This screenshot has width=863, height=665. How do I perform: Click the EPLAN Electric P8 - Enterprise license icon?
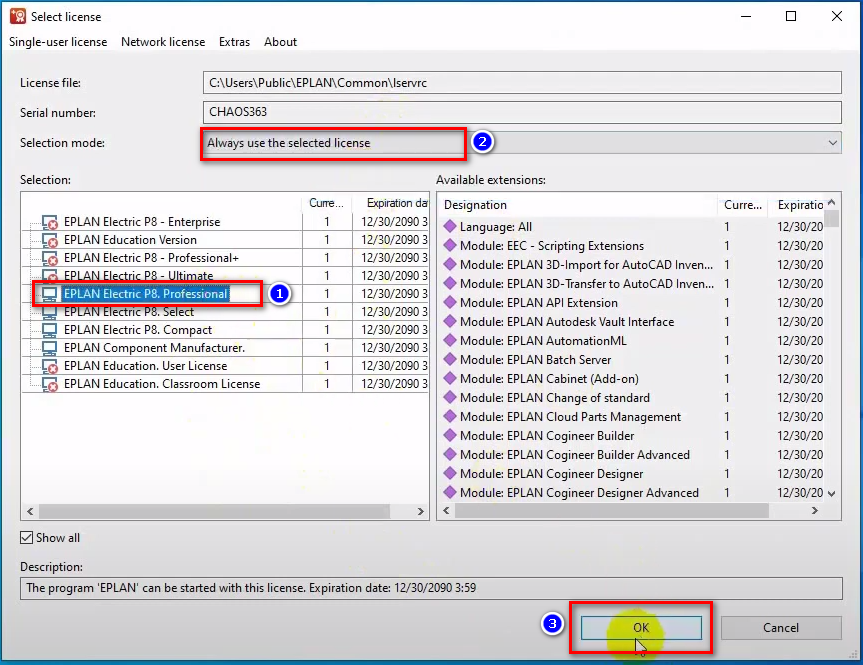click(50, 222)
